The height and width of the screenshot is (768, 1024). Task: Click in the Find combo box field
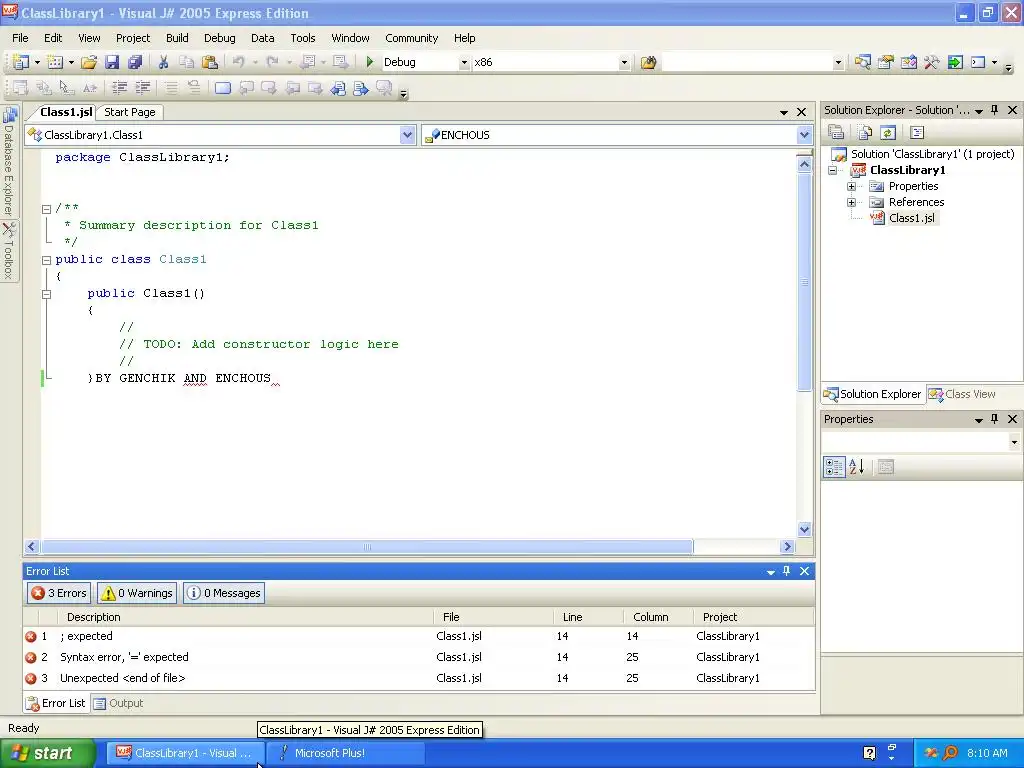[x=747, y=63]
